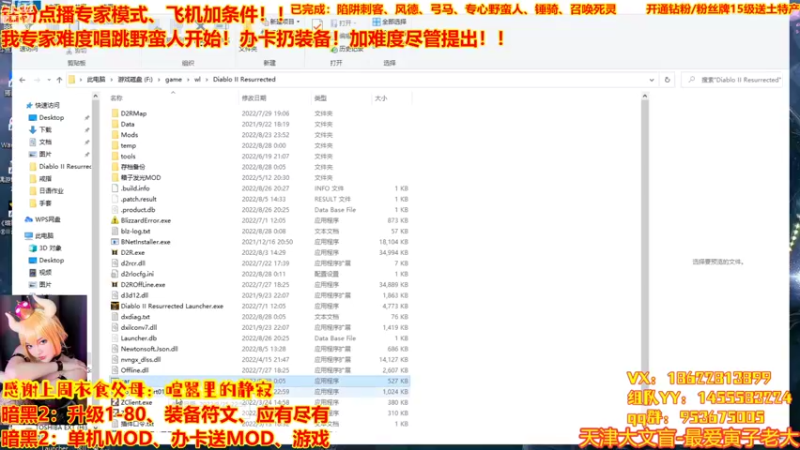Select 下载 in navigation pane
Image resolution: width=800 pixels, height=450 pixels.
(x=45, y=130)
